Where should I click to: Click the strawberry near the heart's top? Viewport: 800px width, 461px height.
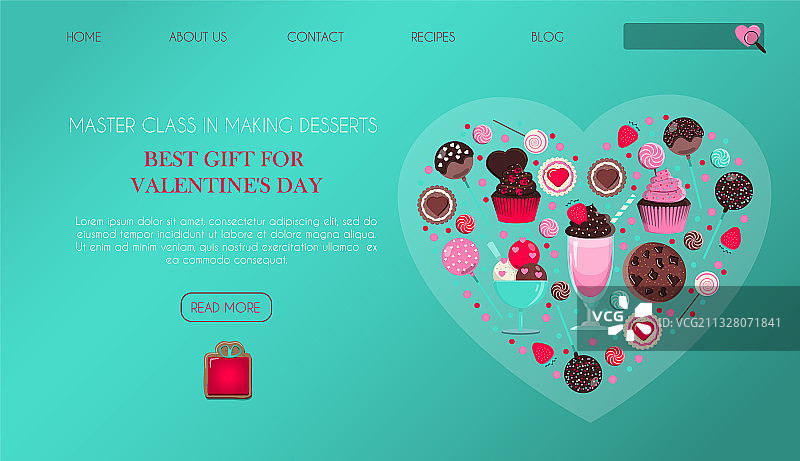pos(628,135)
